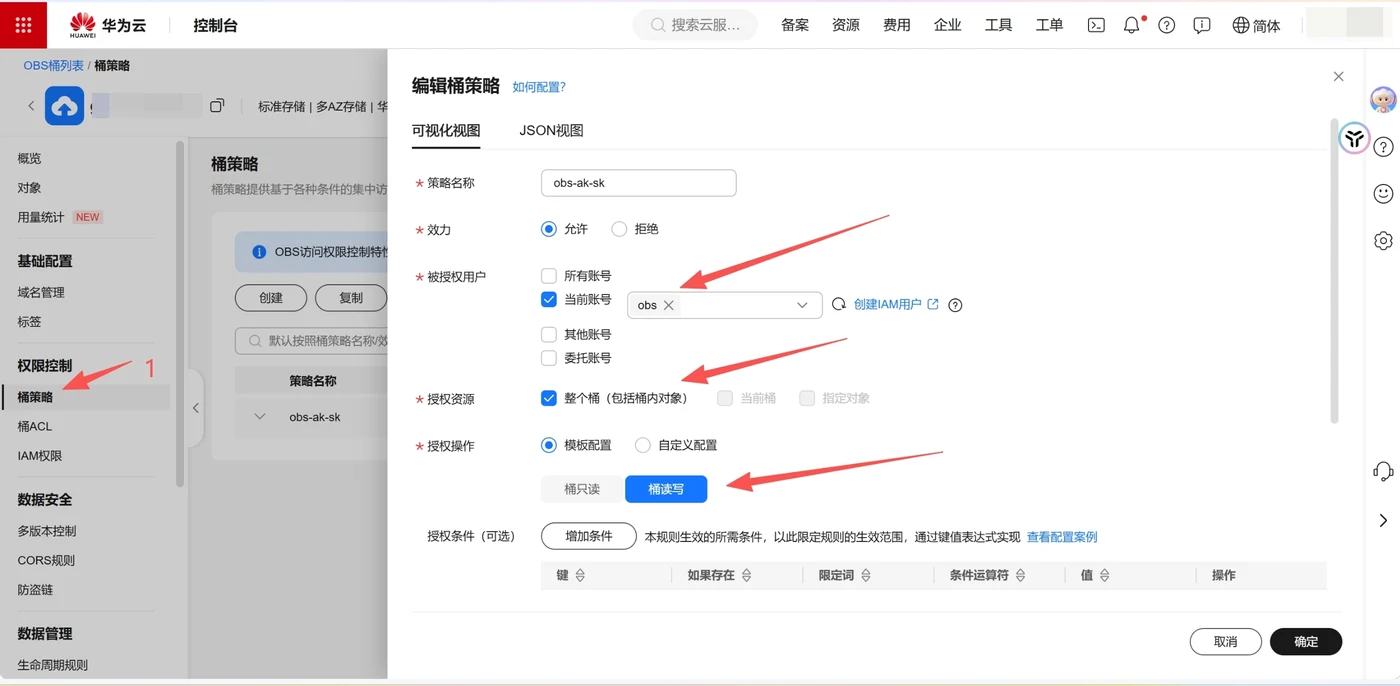This screenshot has width=1400, height=686.
Task: Select the 模板配置 radio button
Action: pos(548,445)
